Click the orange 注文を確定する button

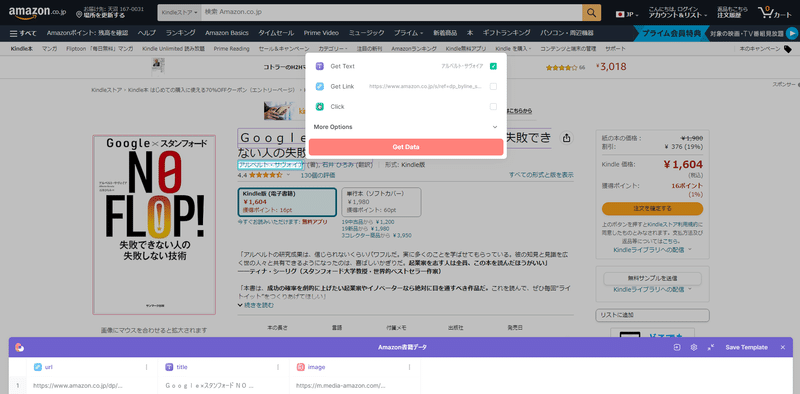tap(653, 209)
